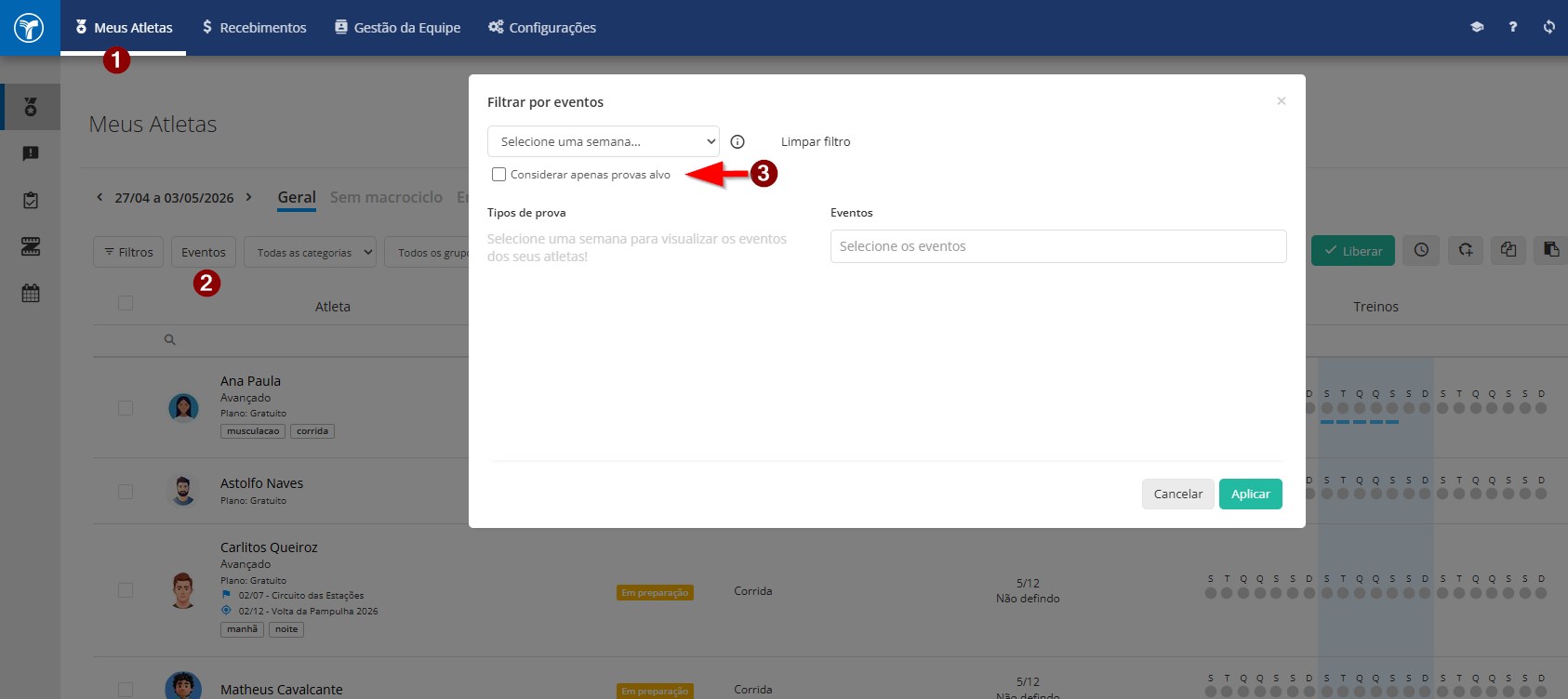Click target icon beside Volta da Pampulha
This screenshot has width=1568, height=699.
pos(226,611)
